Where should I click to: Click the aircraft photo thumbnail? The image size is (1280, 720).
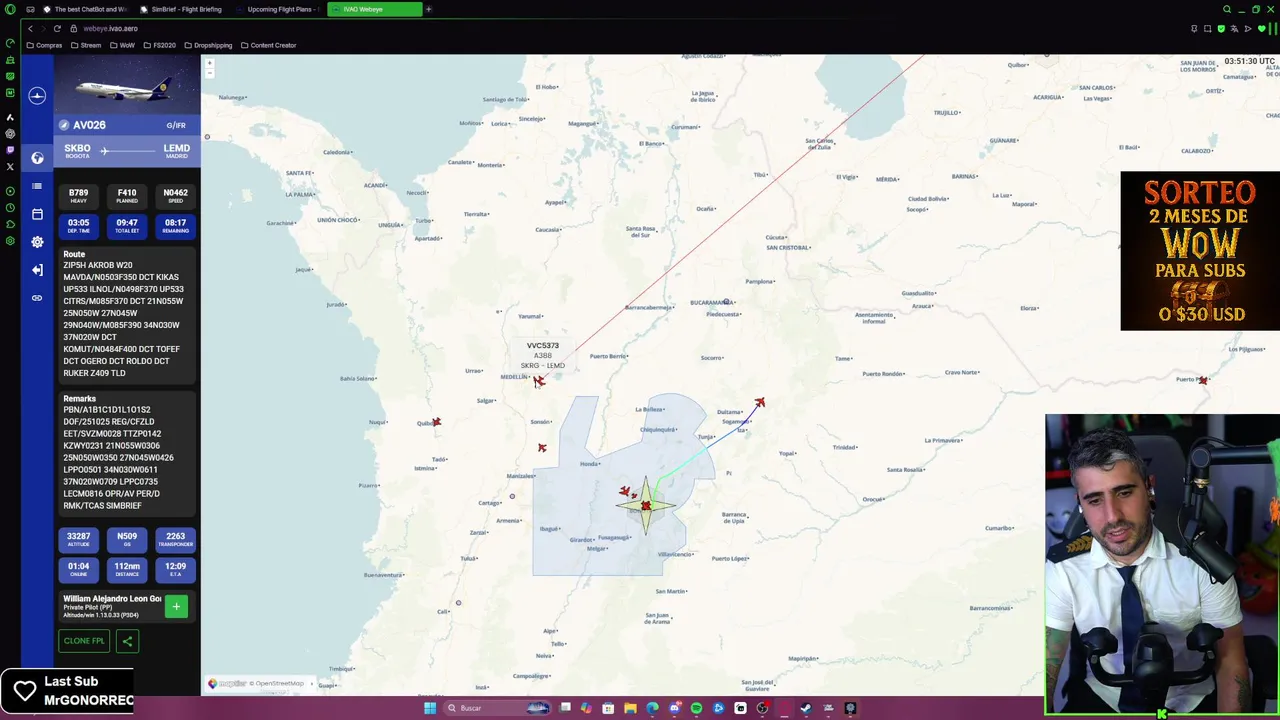(127, 85)
